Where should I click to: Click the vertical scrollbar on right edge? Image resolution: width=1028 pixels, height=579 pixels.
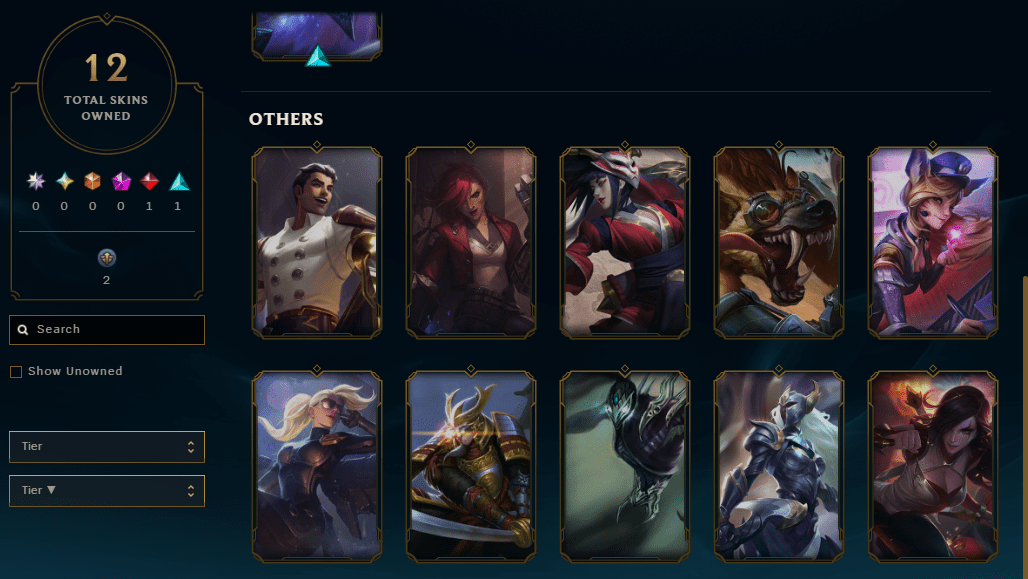1025,426
